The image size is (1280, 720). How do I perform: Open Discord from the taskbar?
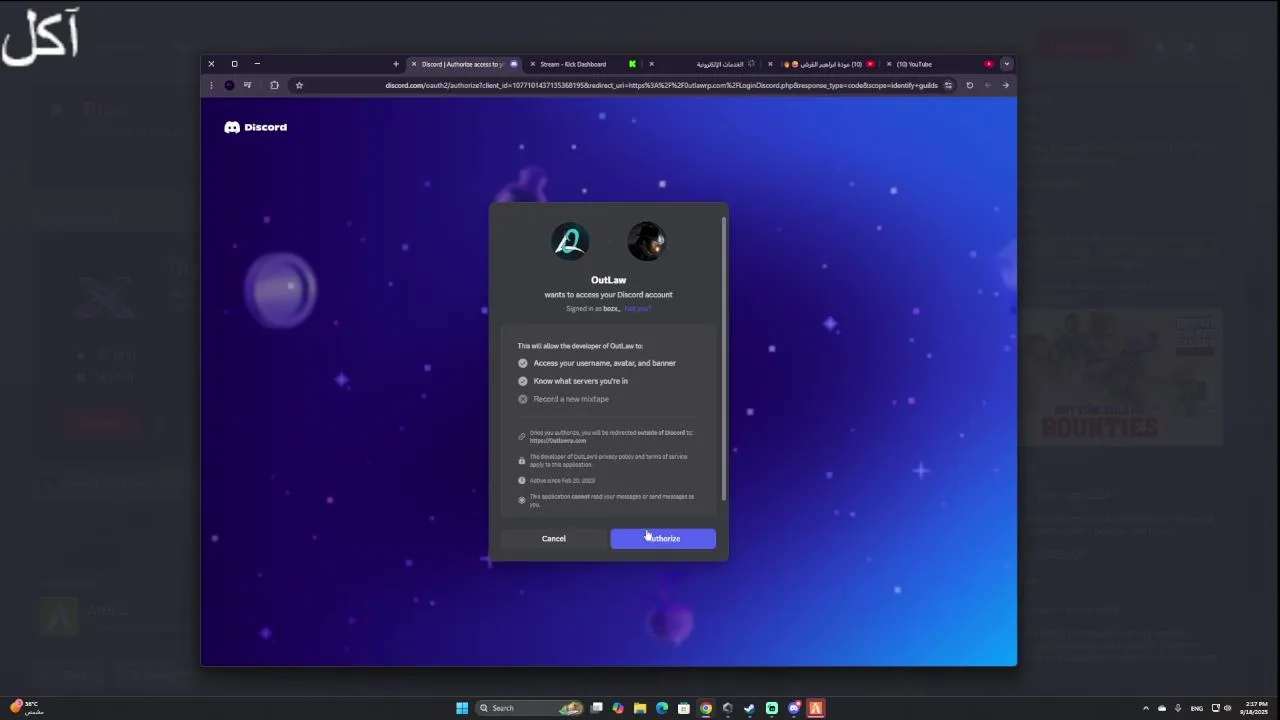(794, 708)
